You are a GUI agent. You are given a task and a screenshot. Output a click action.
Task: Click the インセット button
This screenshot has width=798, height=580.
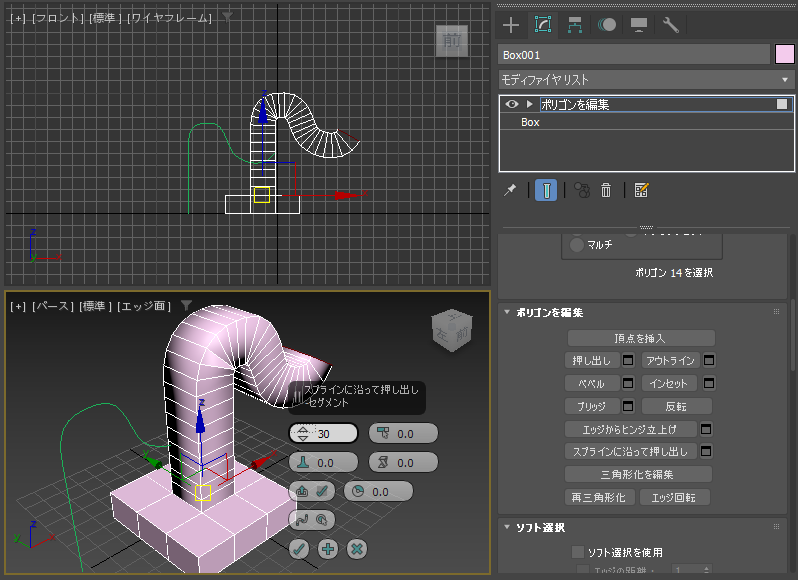[x=670, y=383]
